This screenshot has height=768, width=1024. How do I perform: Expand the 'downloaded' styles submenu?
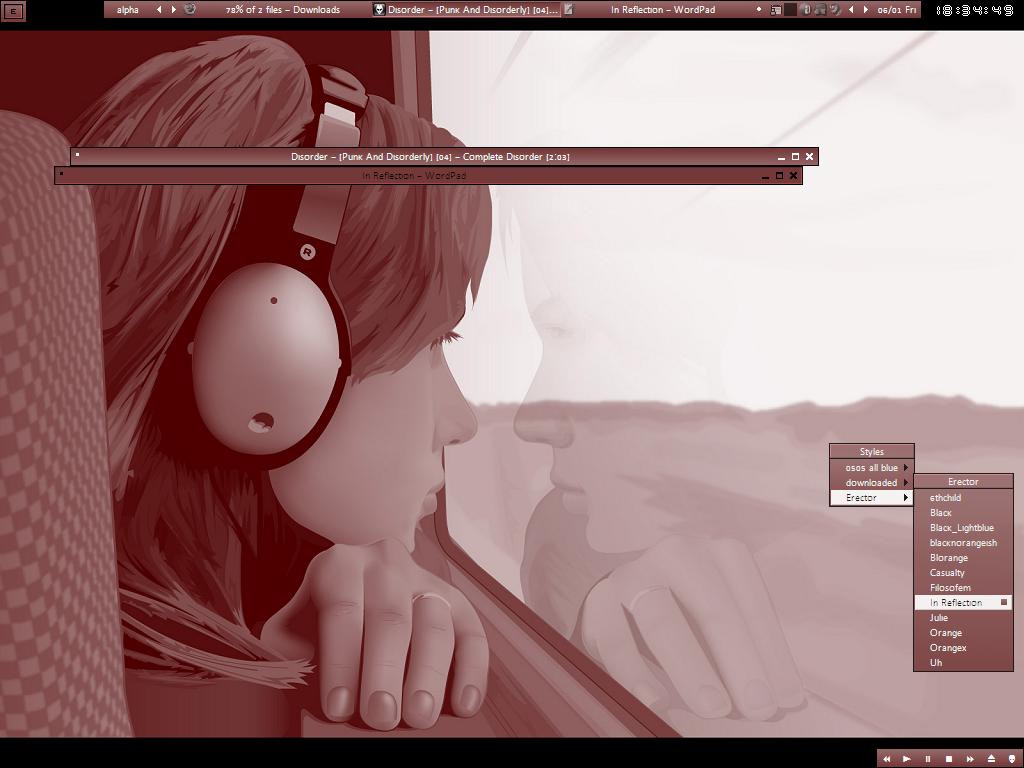click(872, 483)
